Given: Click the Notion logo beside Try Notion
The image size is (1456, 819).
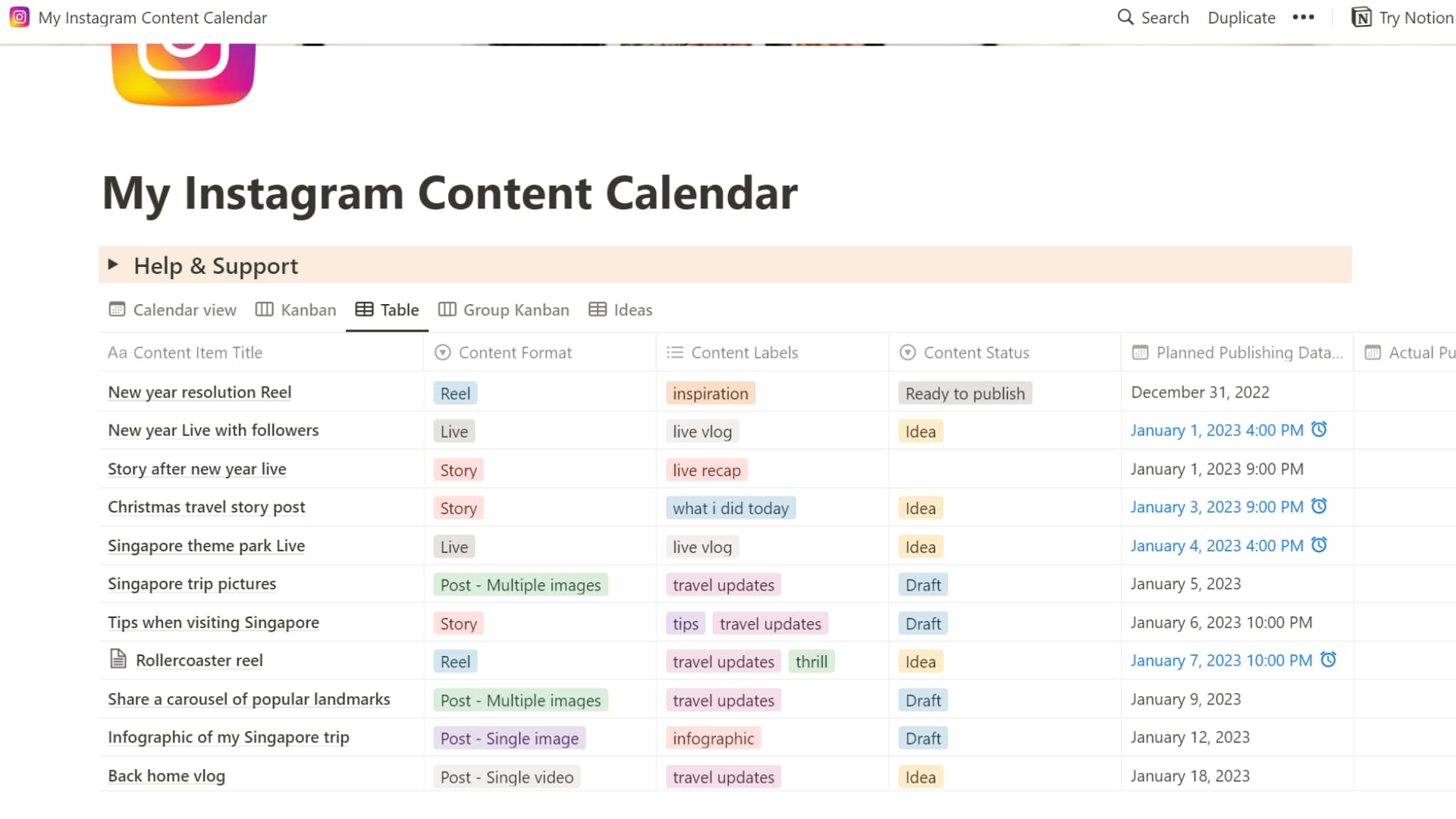Looking at the screenshot, I should (x=1360, y=17).
